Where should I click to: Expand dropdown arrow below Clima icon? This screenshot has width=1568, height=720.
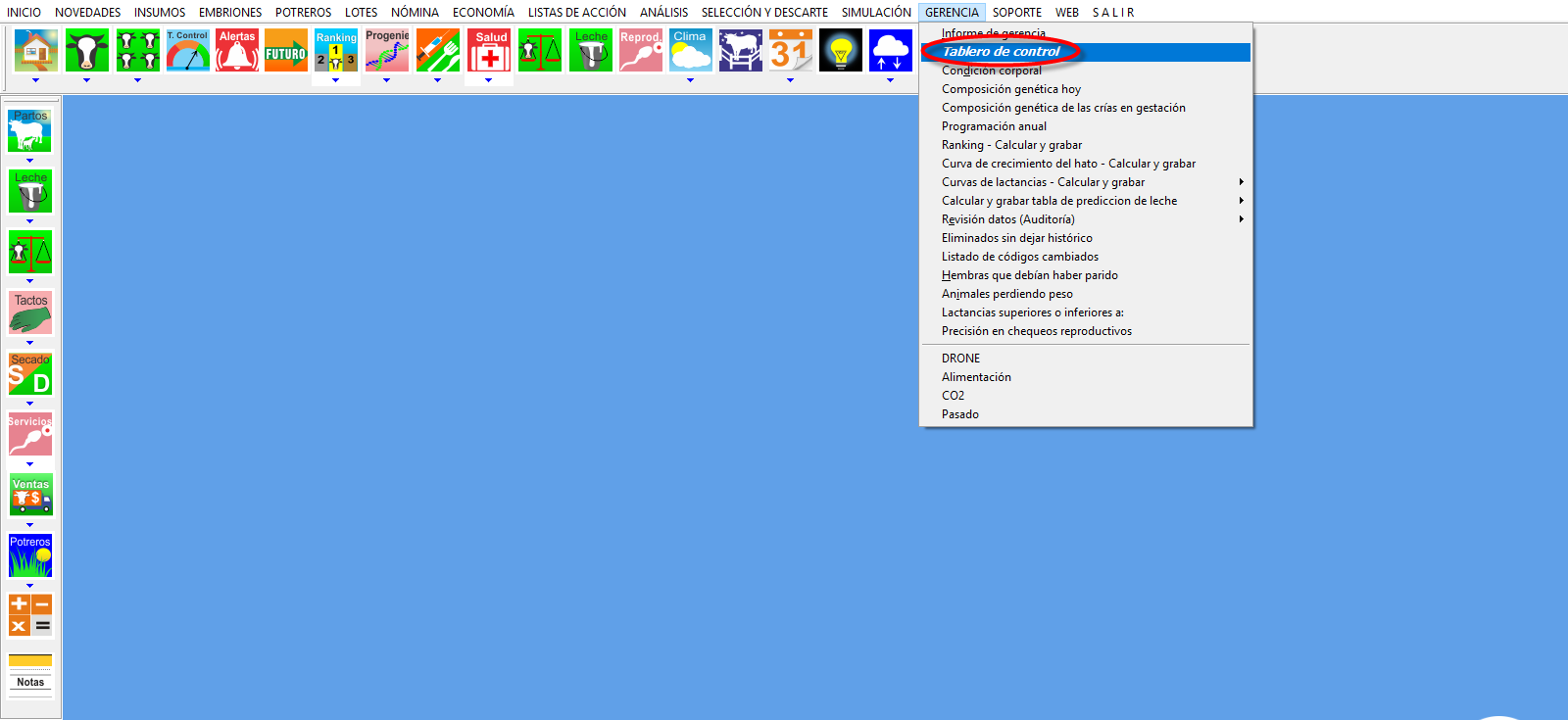pos(690,80)
